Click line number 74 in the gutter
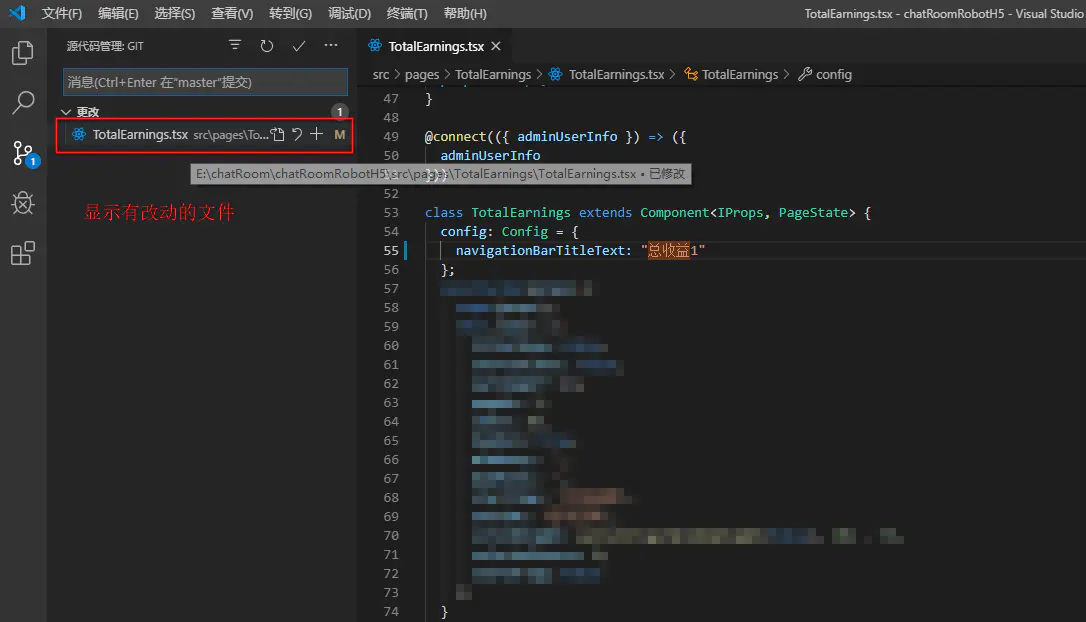Viewport: 1086px width, 622px height. [391, 611]
